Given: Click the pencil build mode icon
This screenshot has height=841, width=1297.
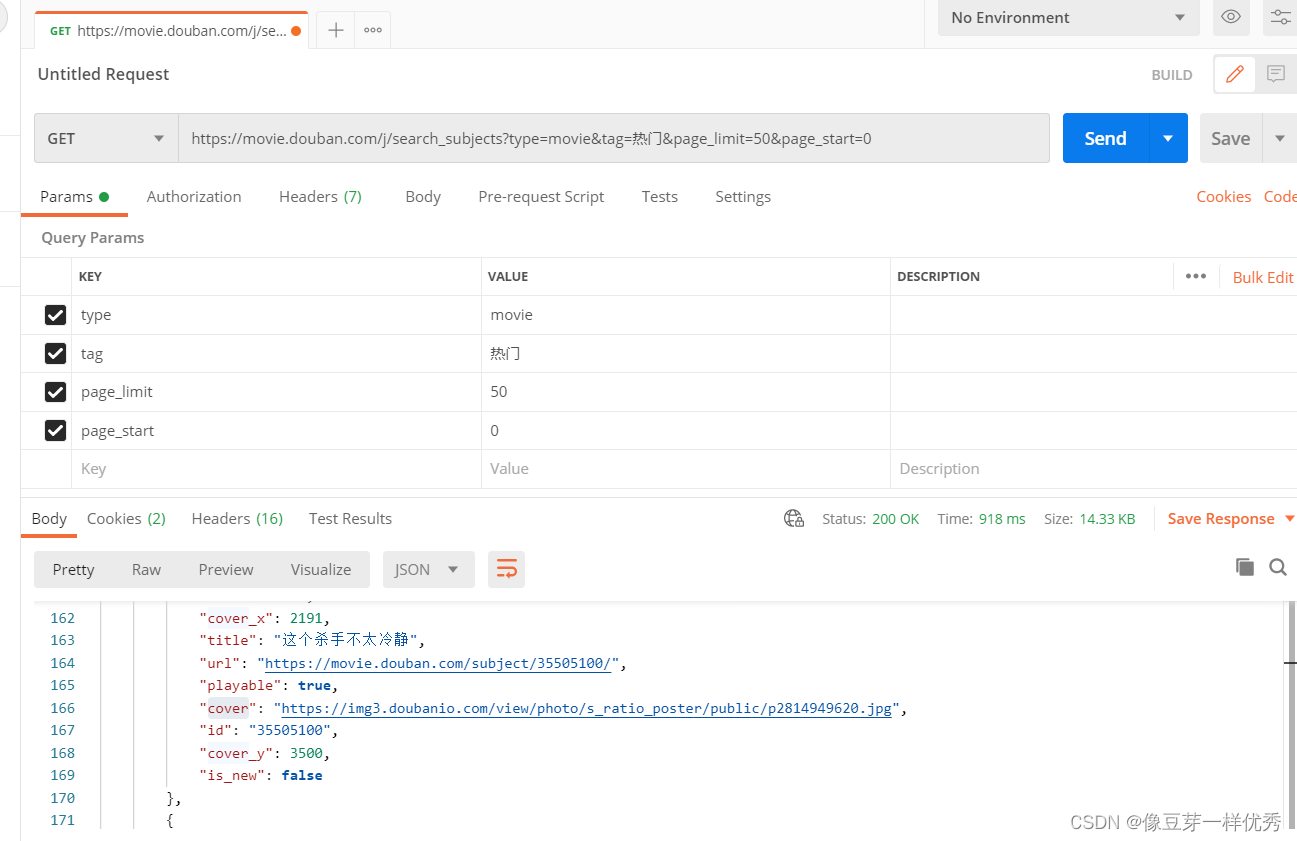Looking at the screenshot, I should tap(1234, 74).
